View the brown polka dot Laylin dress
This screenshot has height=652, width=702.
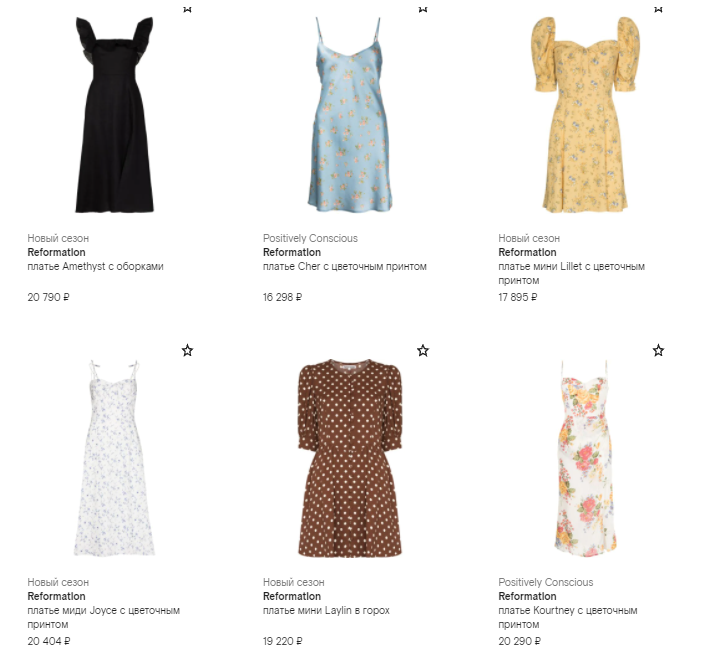350,458
